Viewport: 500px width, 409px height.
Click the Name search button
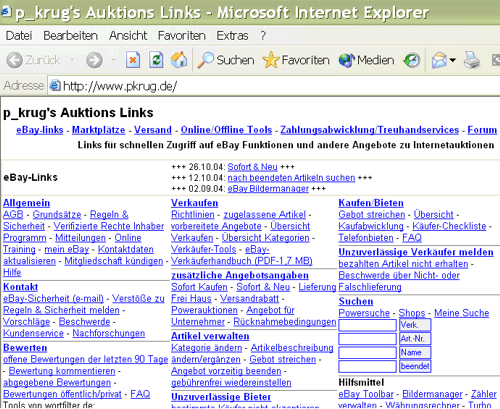pos(415,353)
